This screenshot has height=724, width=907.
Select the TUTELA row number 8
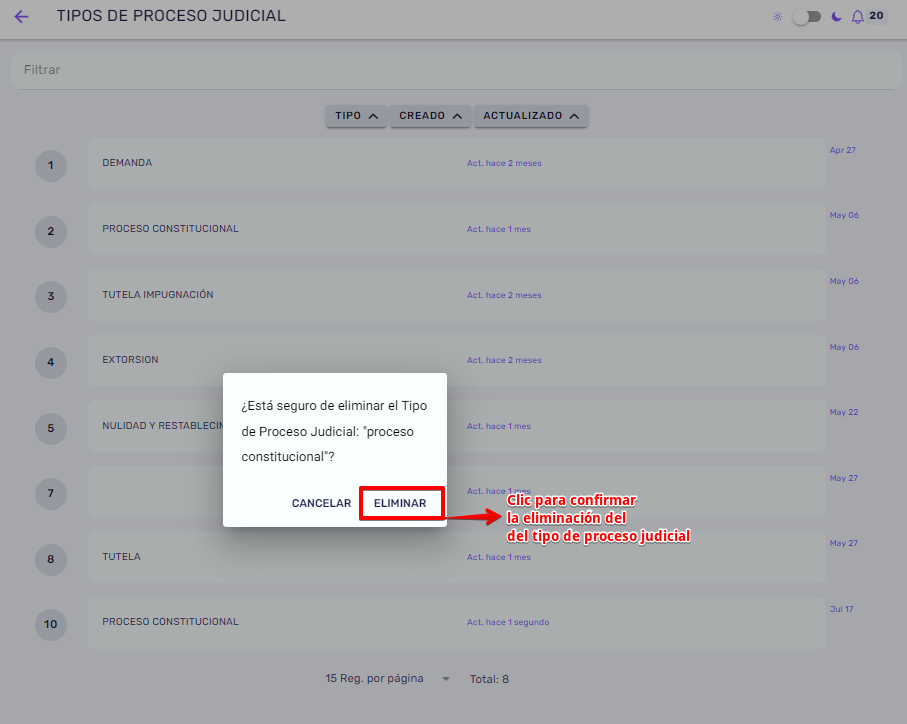coord(456,557)
